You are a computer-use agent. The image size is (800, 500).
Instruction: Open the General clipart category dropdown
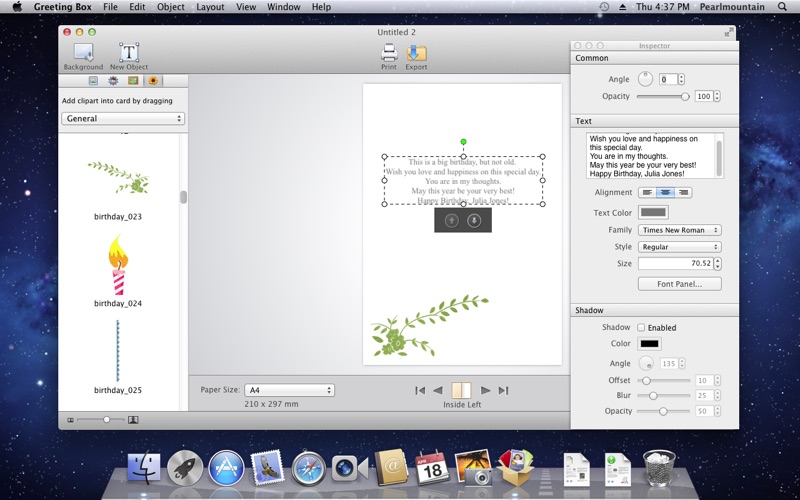click(123, 118)
